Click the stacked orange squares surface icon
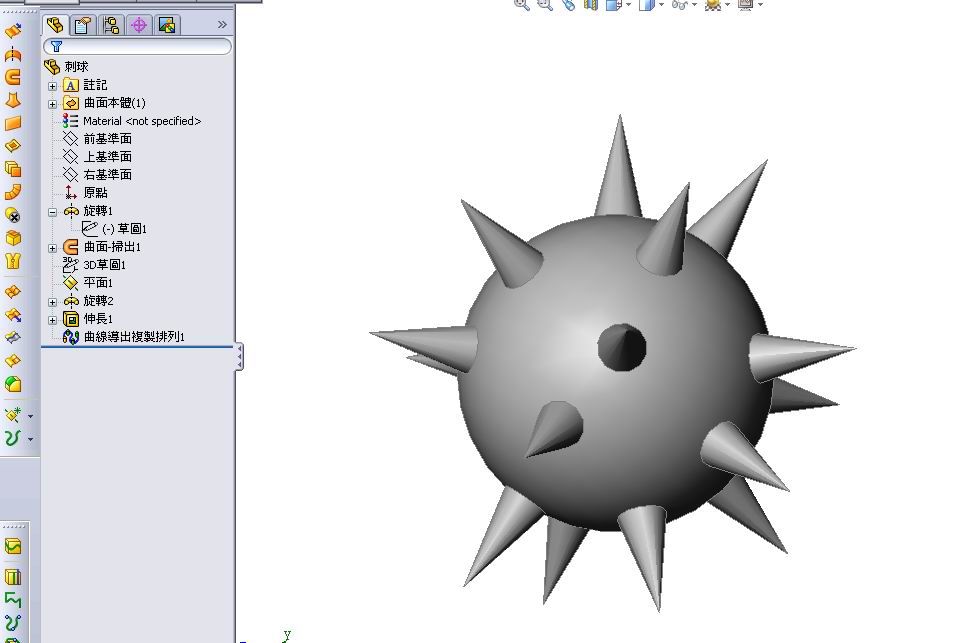This screenshot has height=643, width=959. [13, 169]
